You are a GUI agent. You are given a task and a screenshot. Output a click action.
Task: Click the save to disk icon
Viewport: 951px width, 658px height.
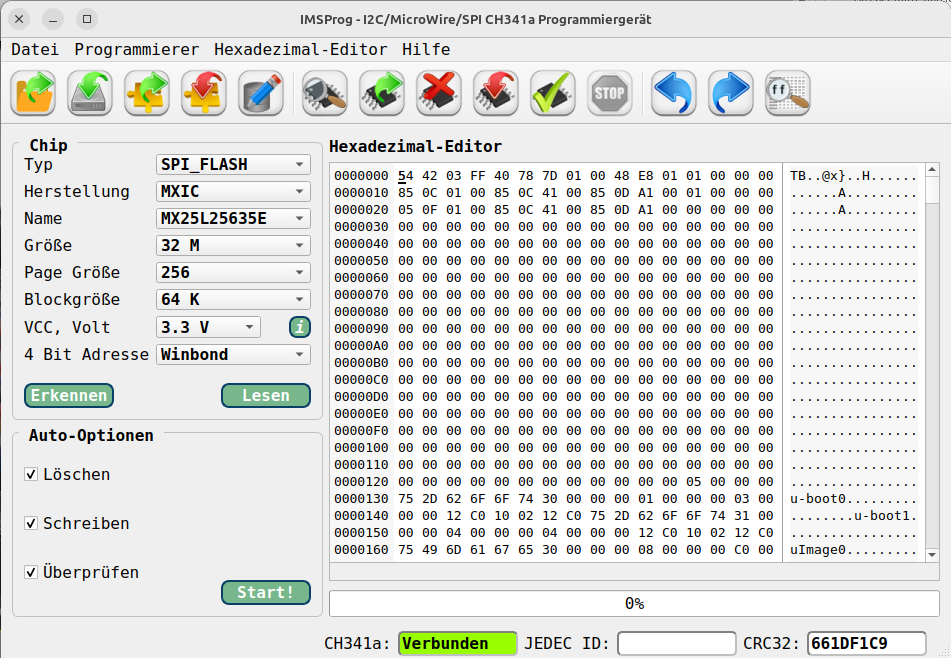click(90, 93)
